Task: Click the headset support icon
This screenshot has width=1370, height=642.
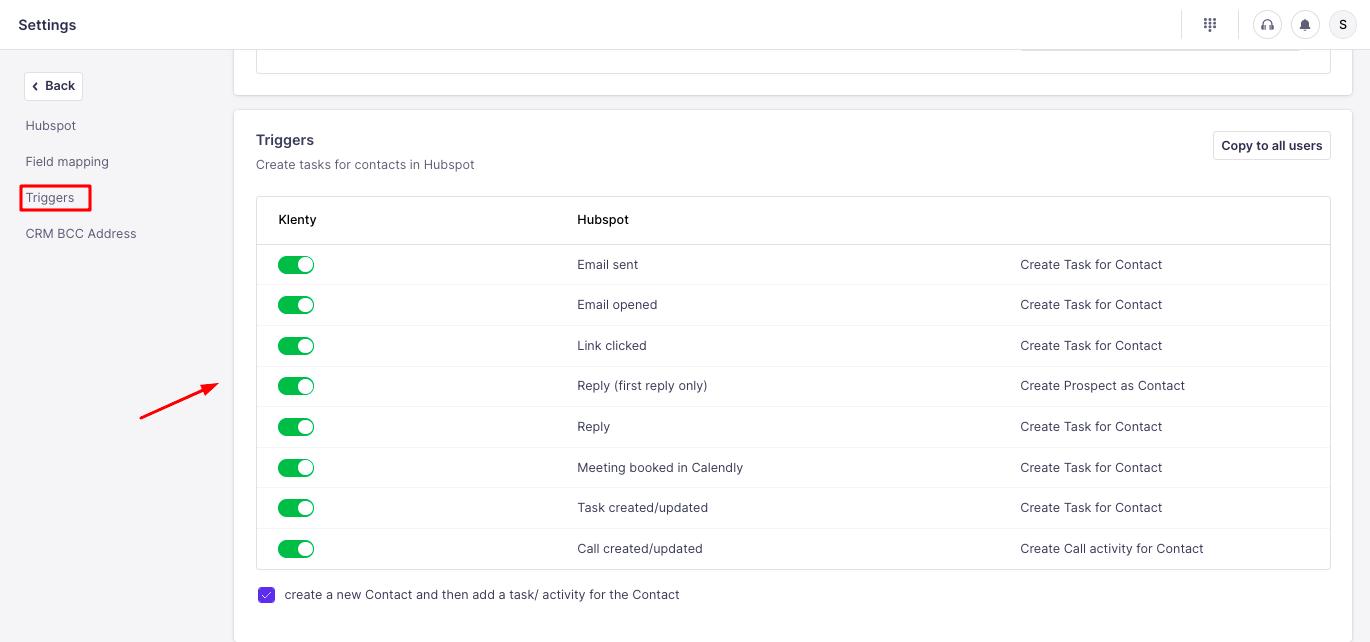Action: click(1267, 25)
